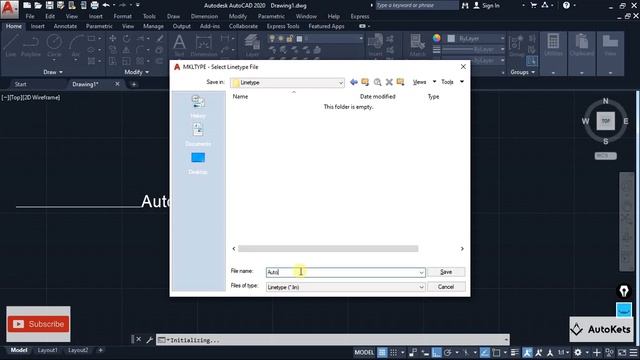
Task: Open Layer Properties in ribbon
Action: click(x=252, y=45)
